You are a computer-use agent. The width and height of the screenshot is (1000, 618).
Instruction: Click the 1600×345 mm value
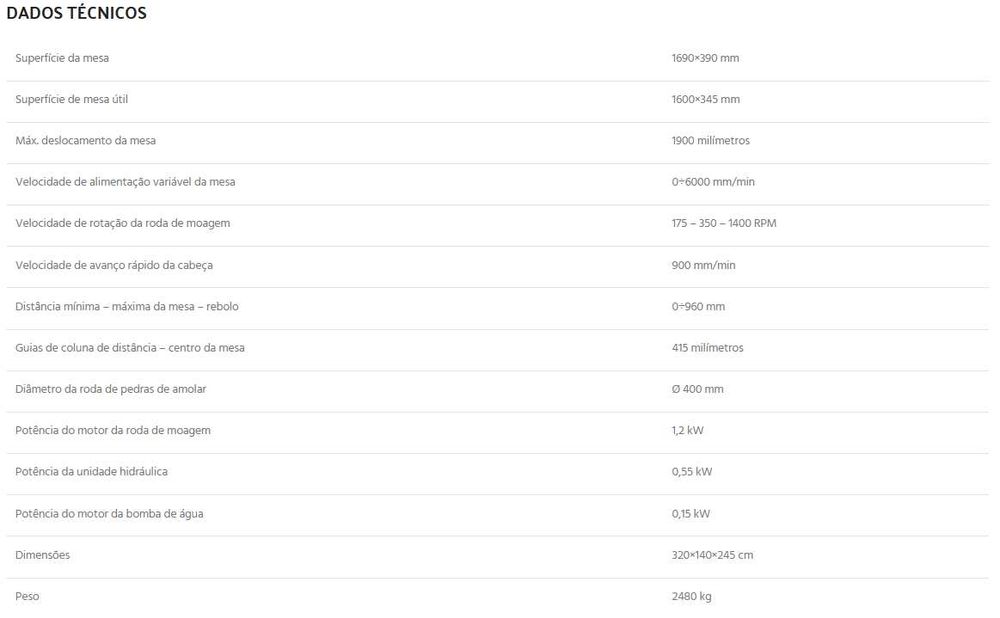tap(705, 99)
